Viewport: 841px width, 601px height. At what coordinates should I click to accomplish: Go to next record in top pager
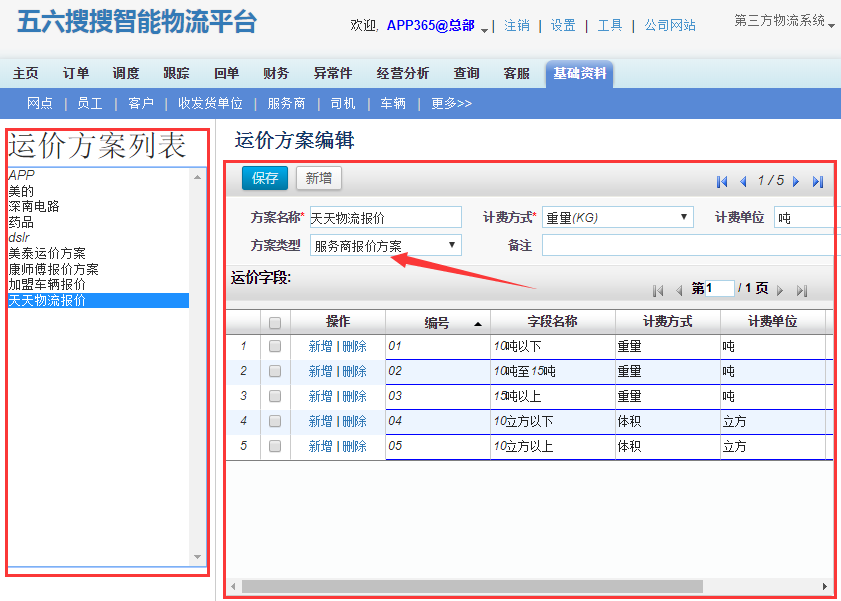click(x=796, y=182)
